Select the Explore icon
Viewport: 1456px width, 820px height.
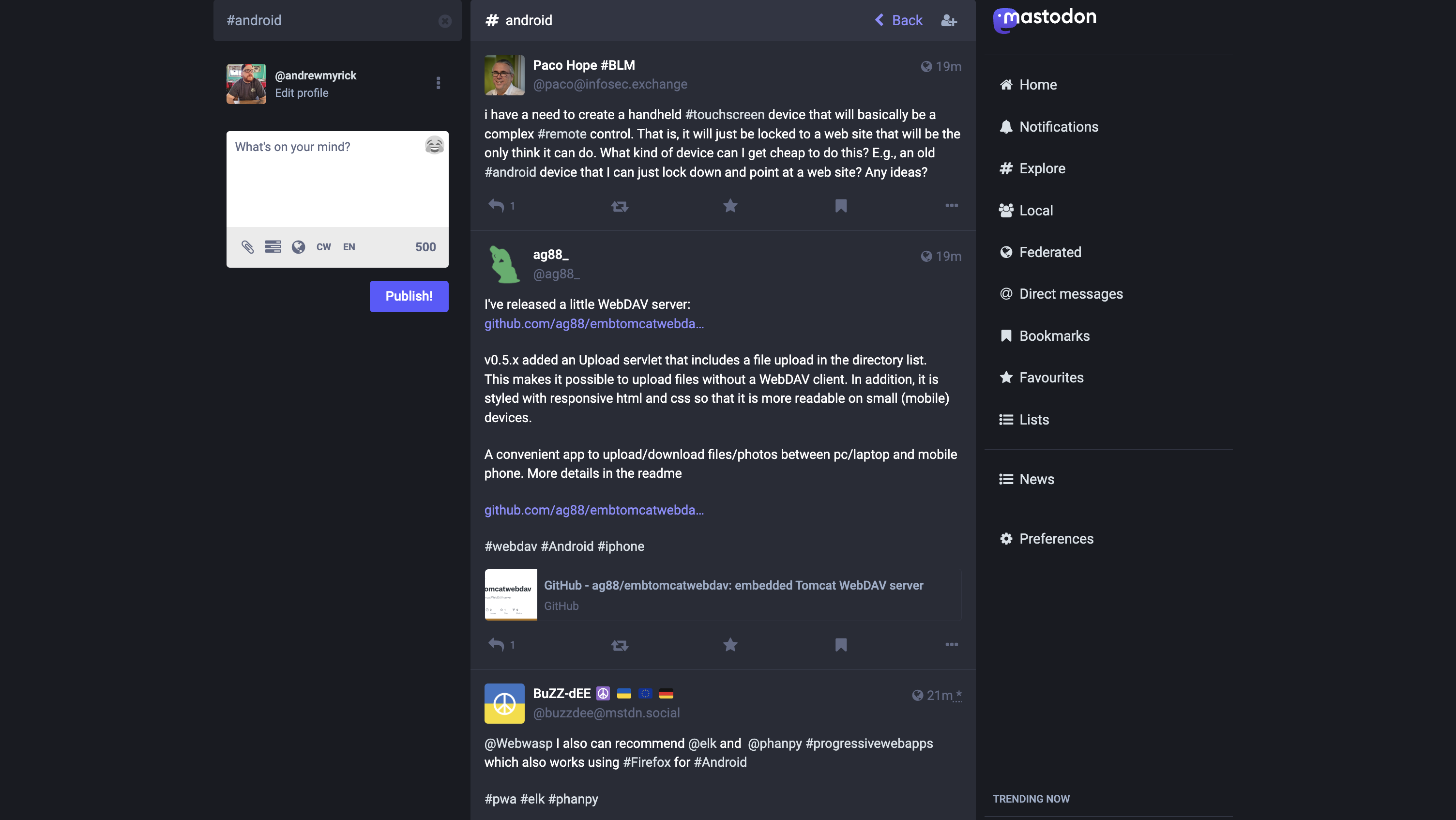(x=1006, y=168)
